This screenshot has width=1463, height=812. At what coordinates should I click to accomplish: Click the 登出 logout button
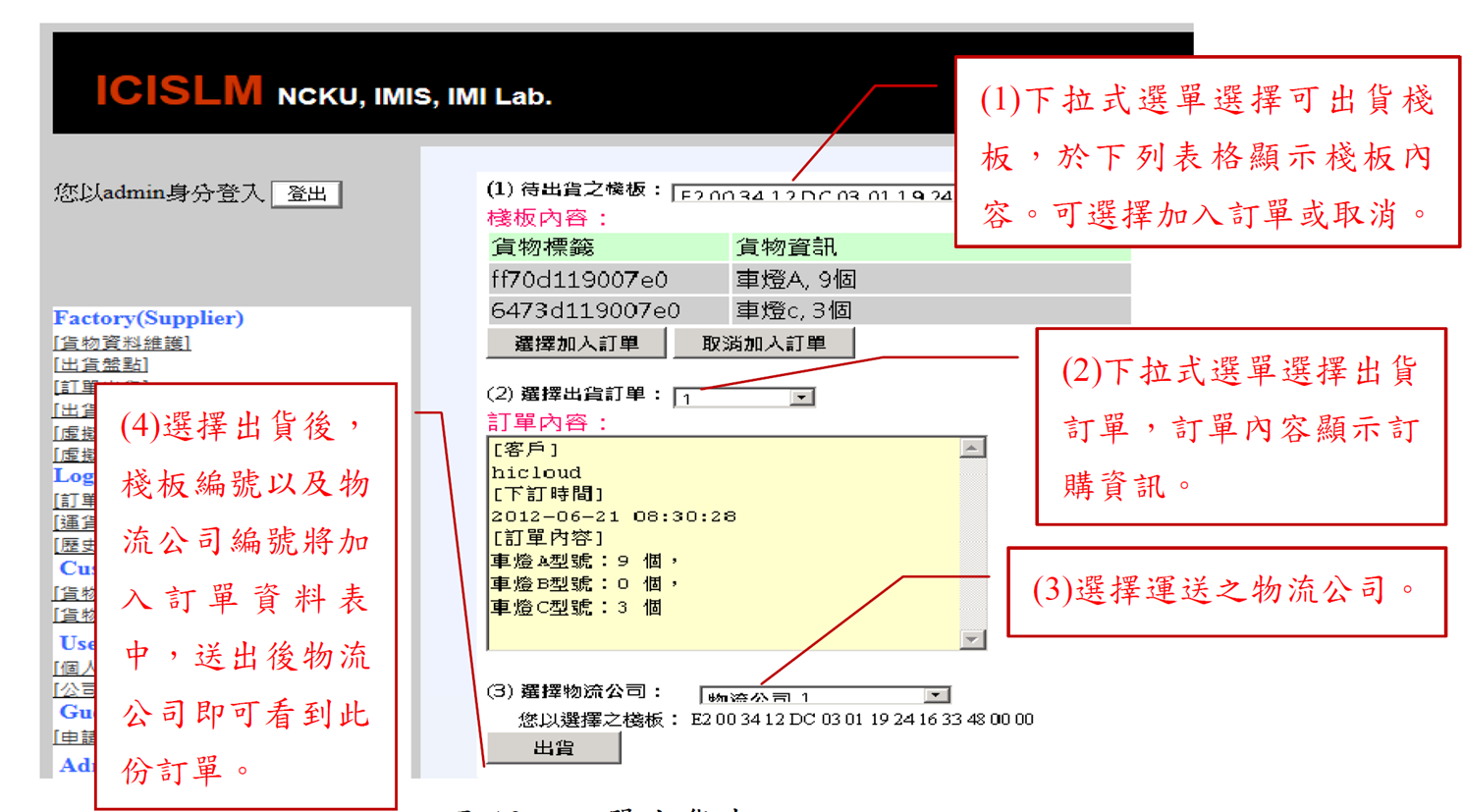[306, 194]
